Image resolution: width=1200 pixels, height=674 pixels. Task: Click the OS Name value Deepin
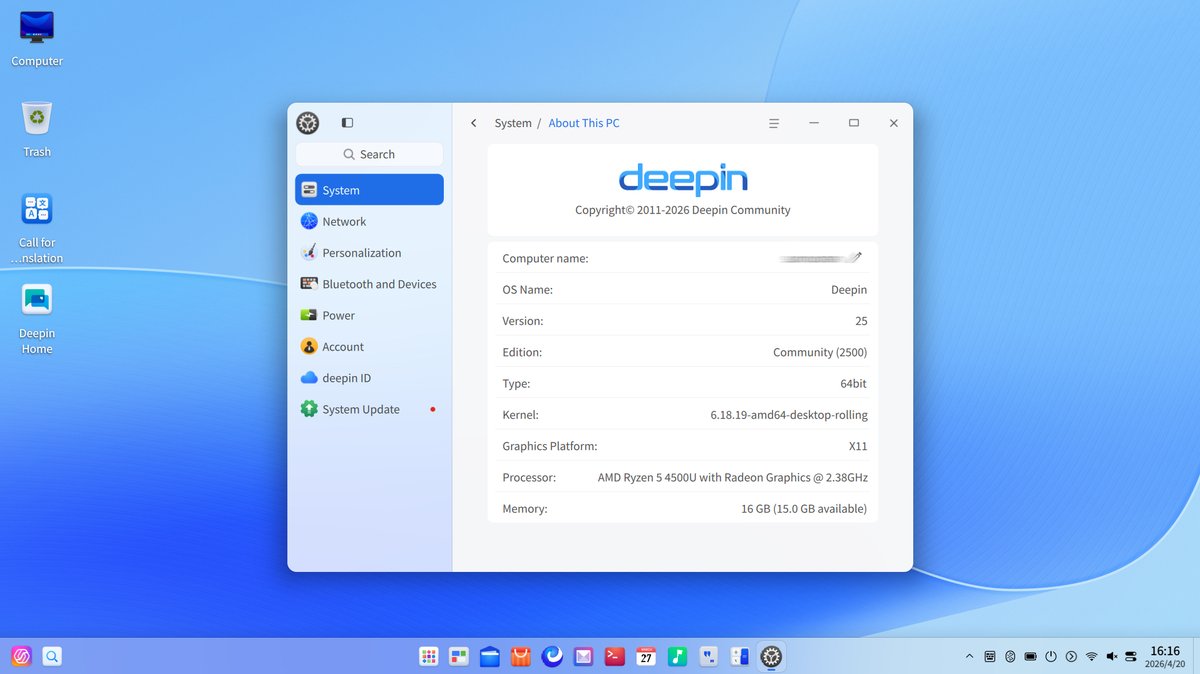coord(849,290)
